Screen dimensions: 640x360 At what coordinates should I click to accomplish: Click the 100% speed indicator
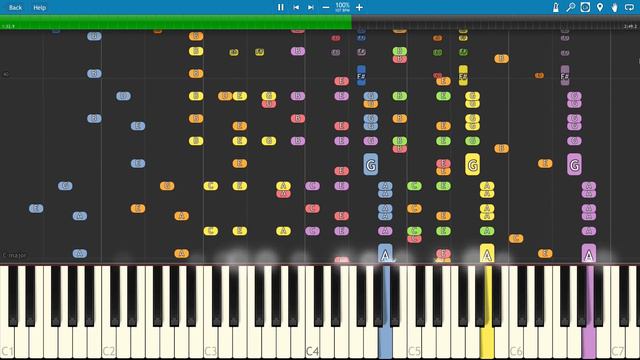(342, 7)
